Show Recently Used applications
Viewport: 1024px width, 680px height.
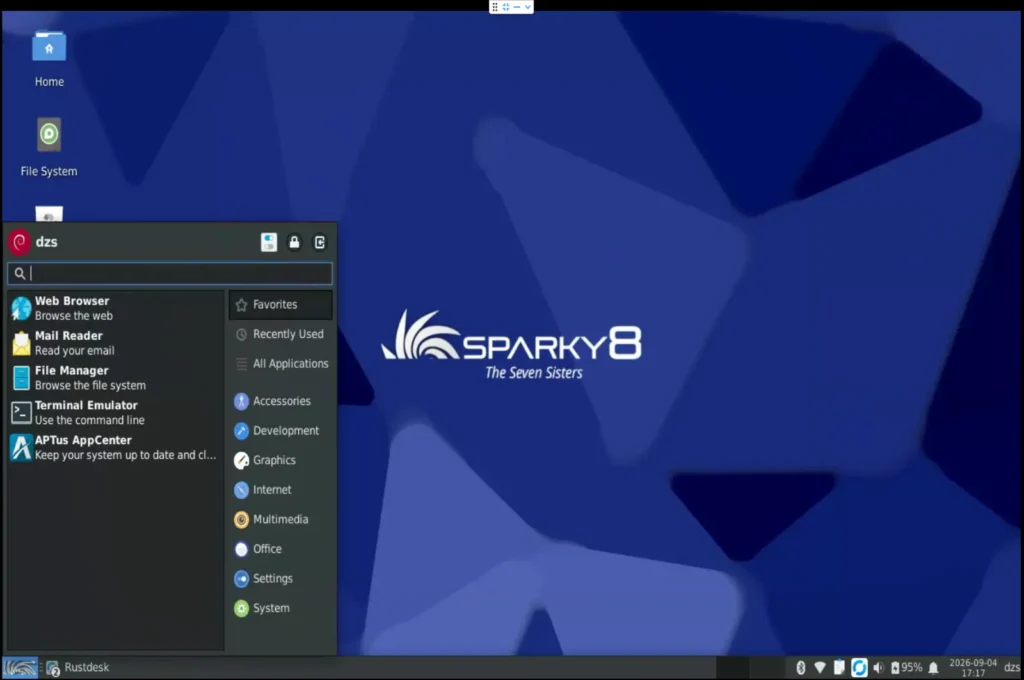click(281, 334)
